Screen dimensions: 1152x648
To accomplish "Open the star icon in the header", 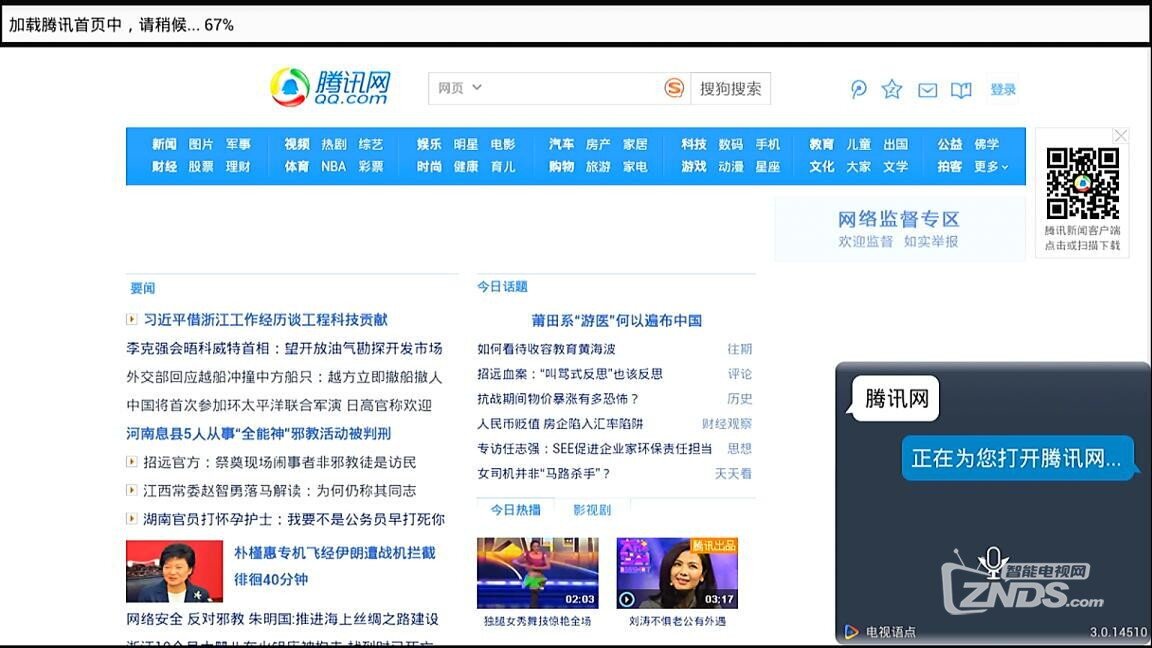I will [x=892, y=90].
